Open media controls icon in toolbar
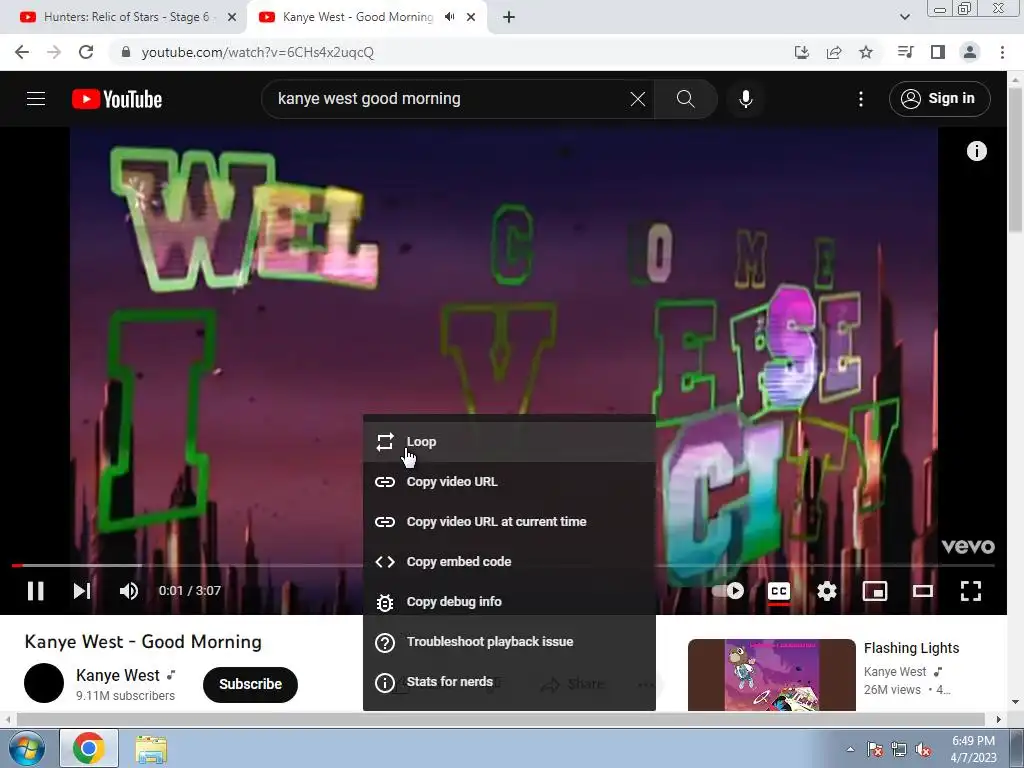Screen dimensions: 1024x768 click(905, 52)
